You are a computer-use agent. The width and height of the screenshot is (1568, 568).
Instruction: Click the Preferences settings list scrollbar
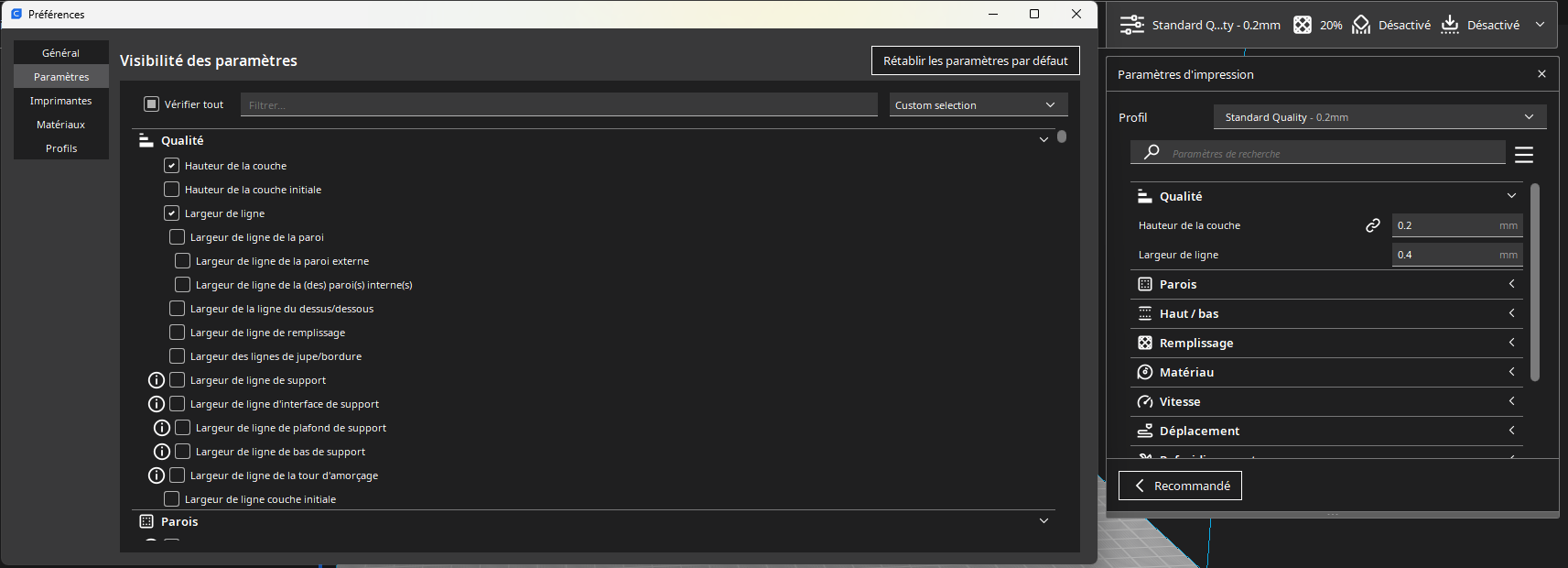click(x=1062, y=137)
